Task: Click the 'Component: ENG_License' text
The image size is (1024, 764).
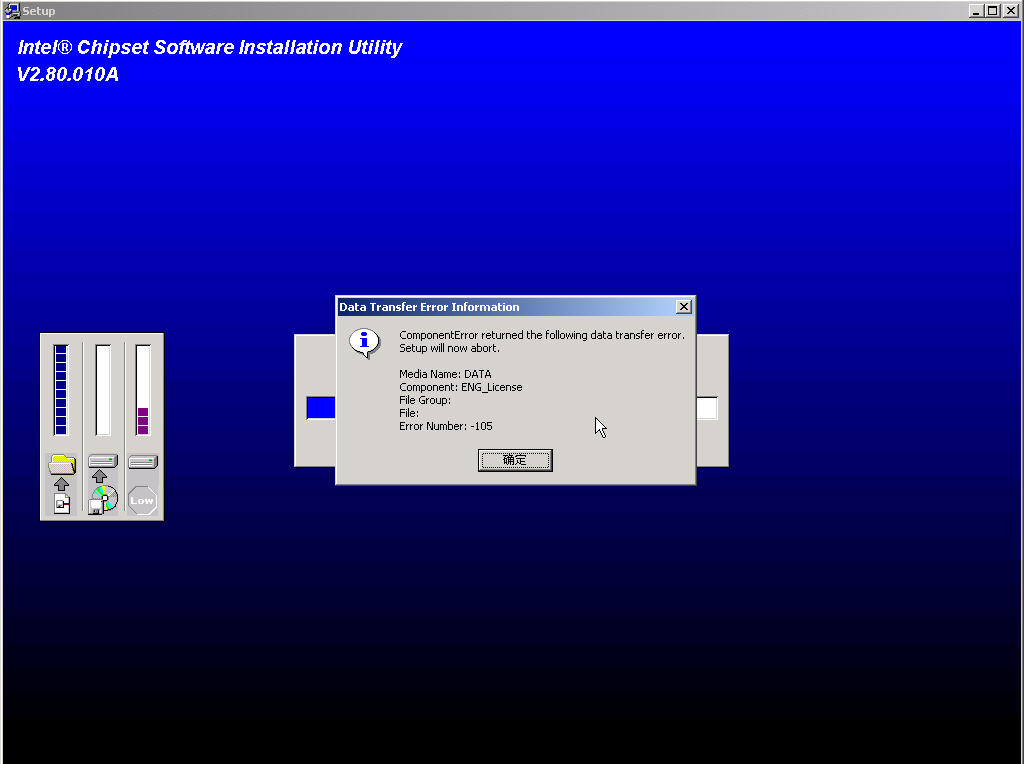Action: 460,387
